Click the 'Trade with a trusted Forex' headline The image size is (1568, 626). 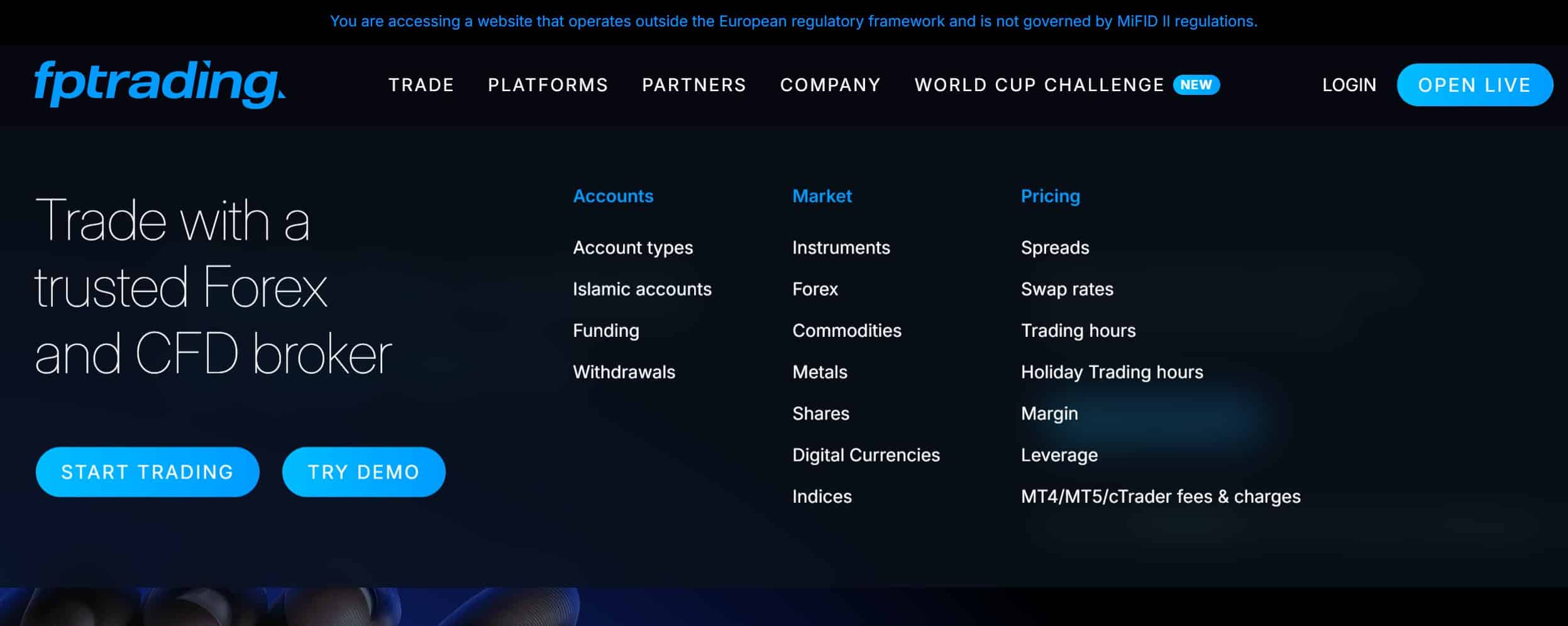(x=214, y=287)
